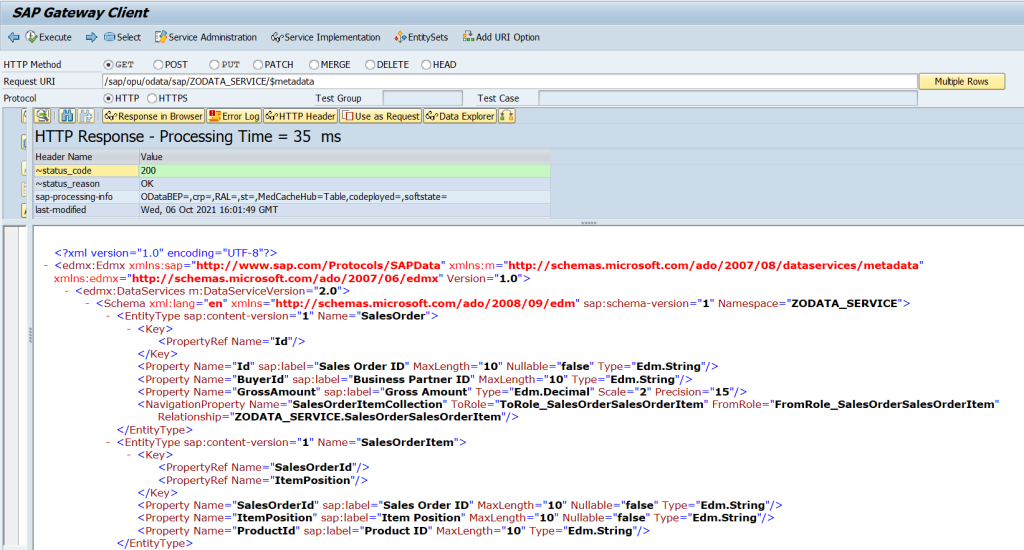The width and height of the screenshot is (1024, 550).
Task: Click the Multiple Rows button
Action: click(x=961, y=82)
